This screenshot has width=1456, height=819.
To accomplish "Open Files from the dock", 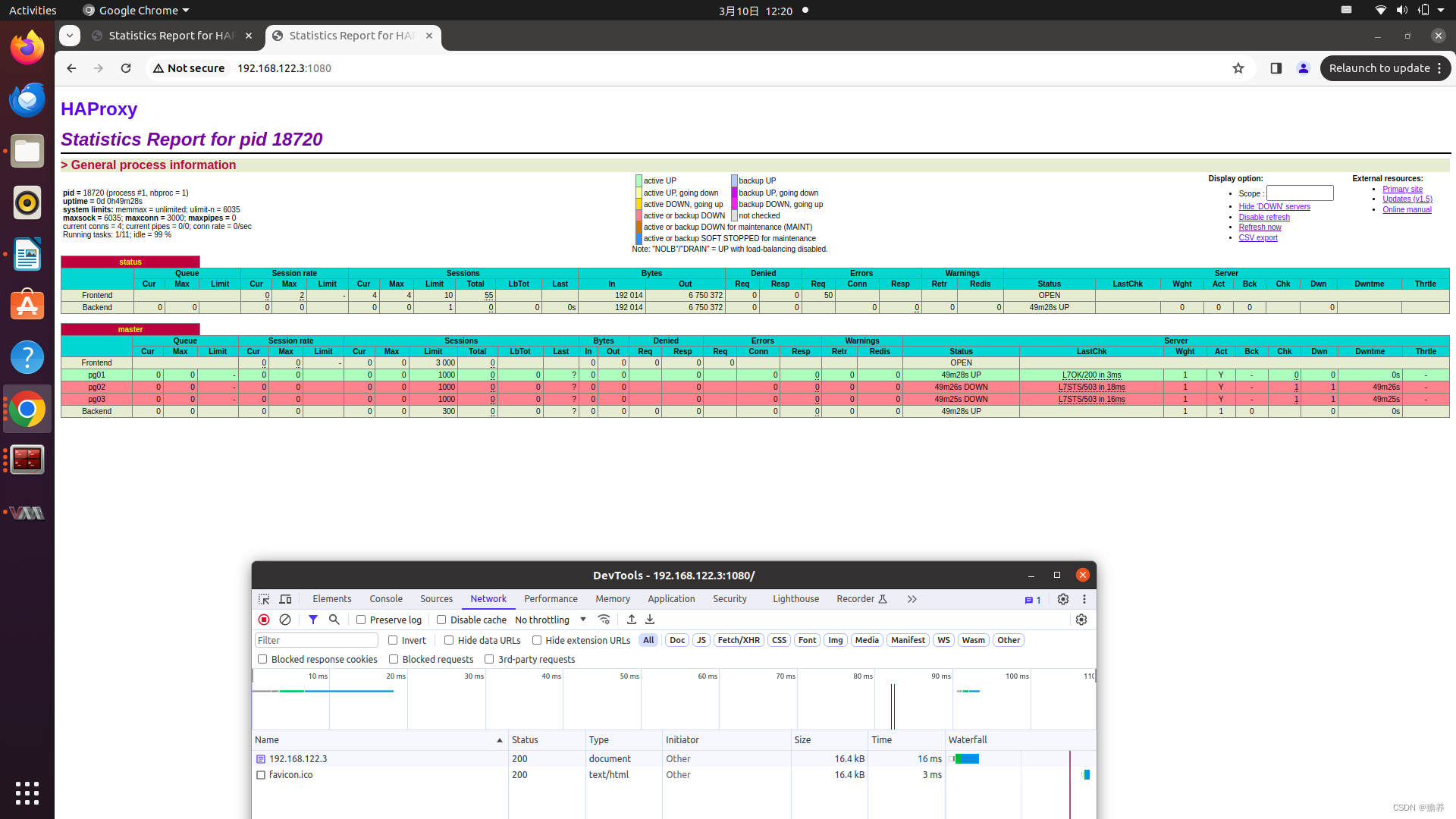I will click(x=27, y=151).
